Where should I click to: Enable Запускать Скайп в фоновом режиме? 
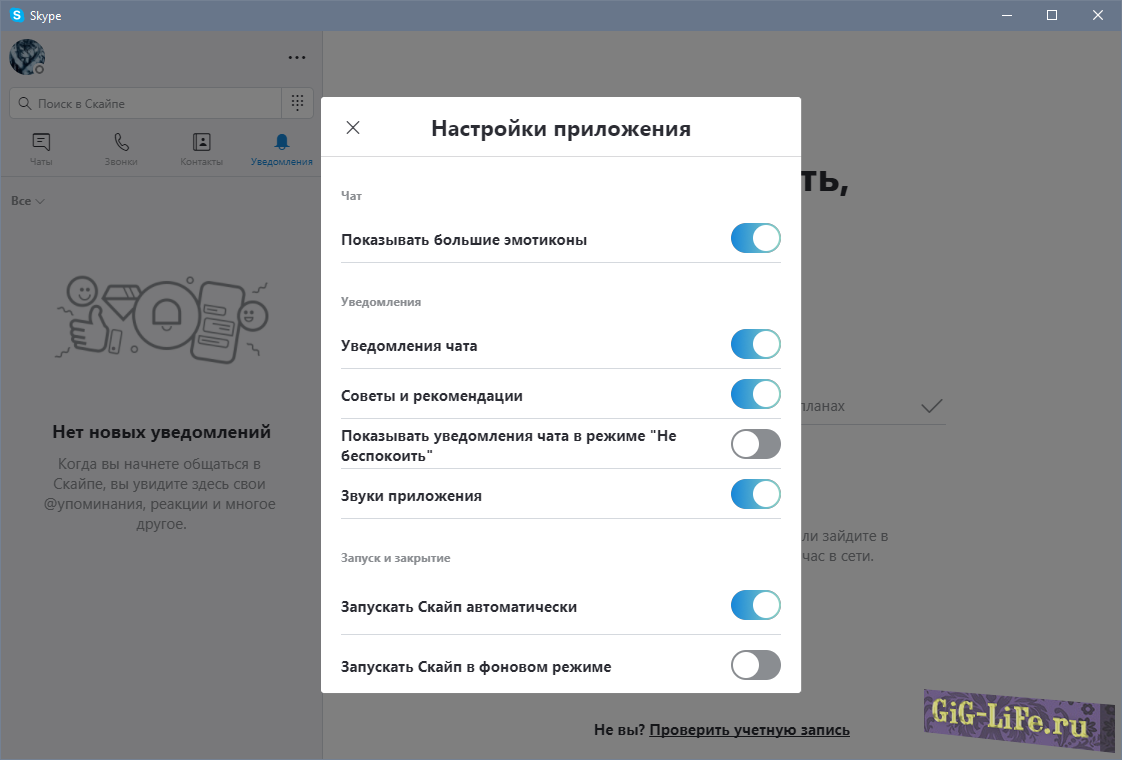[755, 665]
